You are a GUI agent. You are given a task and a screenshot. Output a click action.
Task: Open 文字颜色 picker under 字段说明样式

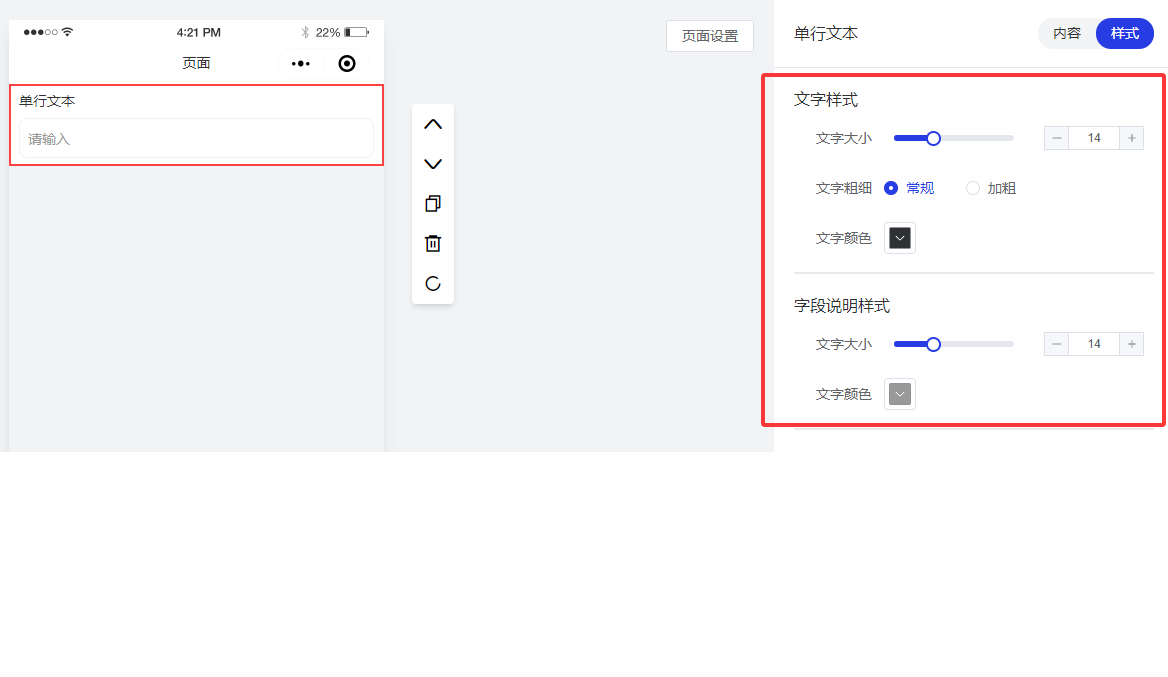(x=900, y=394)
